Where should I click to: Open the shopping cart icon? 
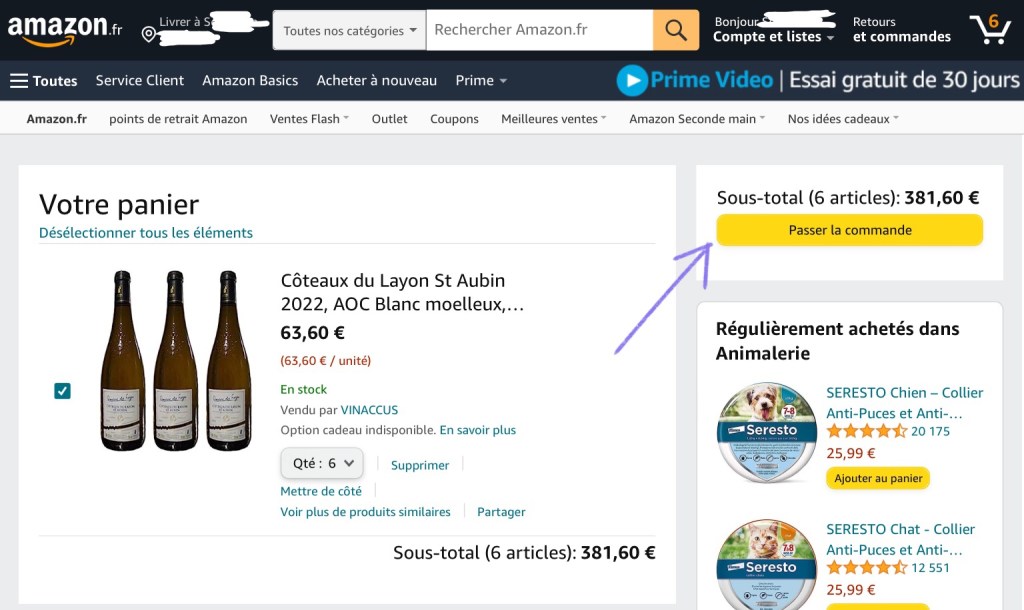[x=990, y=29]
